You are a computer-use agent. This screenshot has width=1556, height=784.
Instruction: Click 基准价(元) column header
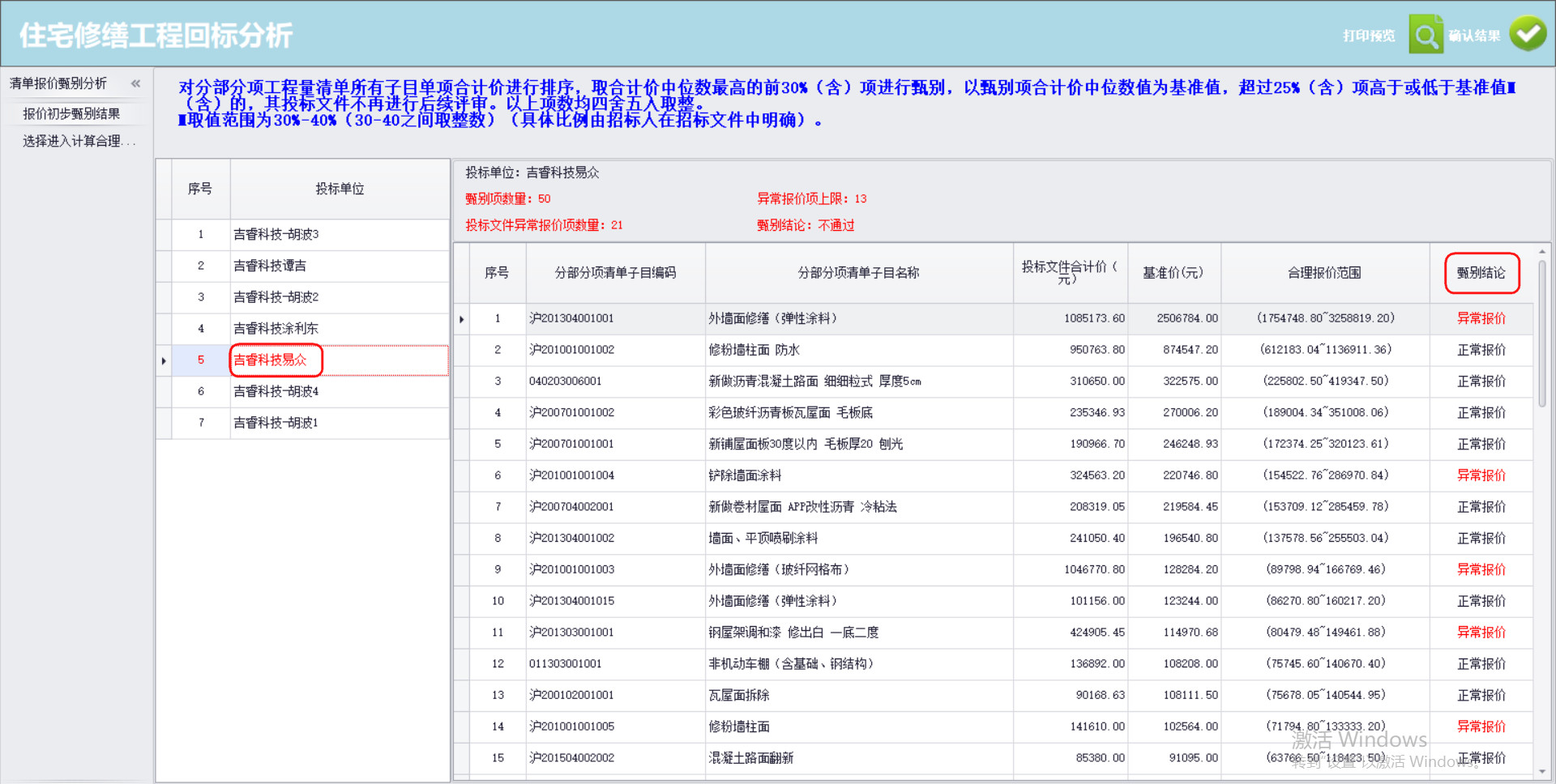pos(1173,273)
